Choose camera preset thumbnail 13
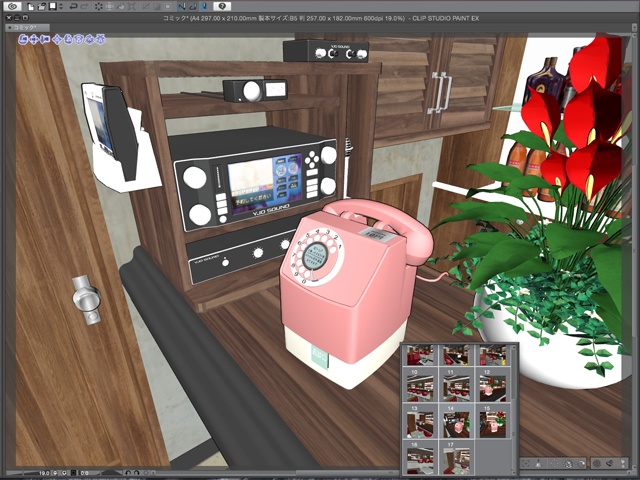640x480 pixels. tap(420, 422)
